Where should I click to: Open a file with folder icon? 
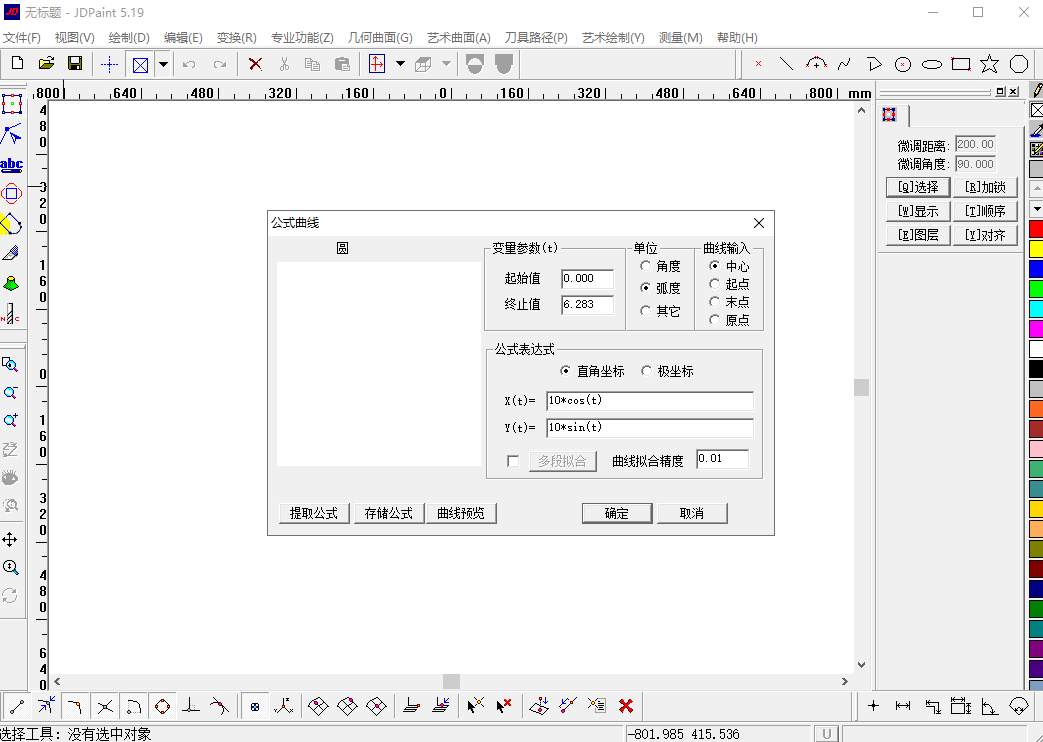[x=46, y=64]
